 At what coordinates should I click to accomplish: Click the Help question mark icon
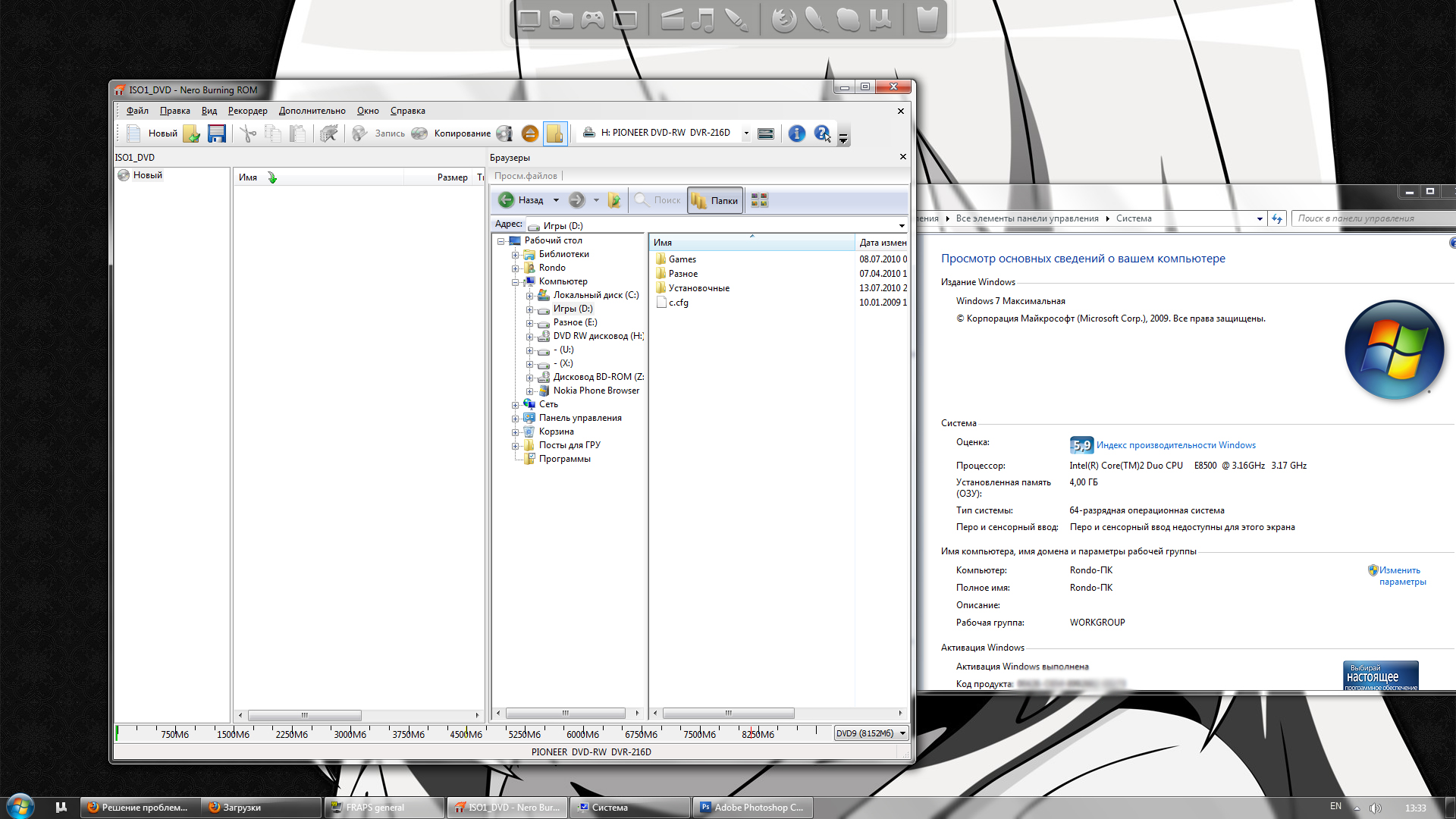pos(822,133)
